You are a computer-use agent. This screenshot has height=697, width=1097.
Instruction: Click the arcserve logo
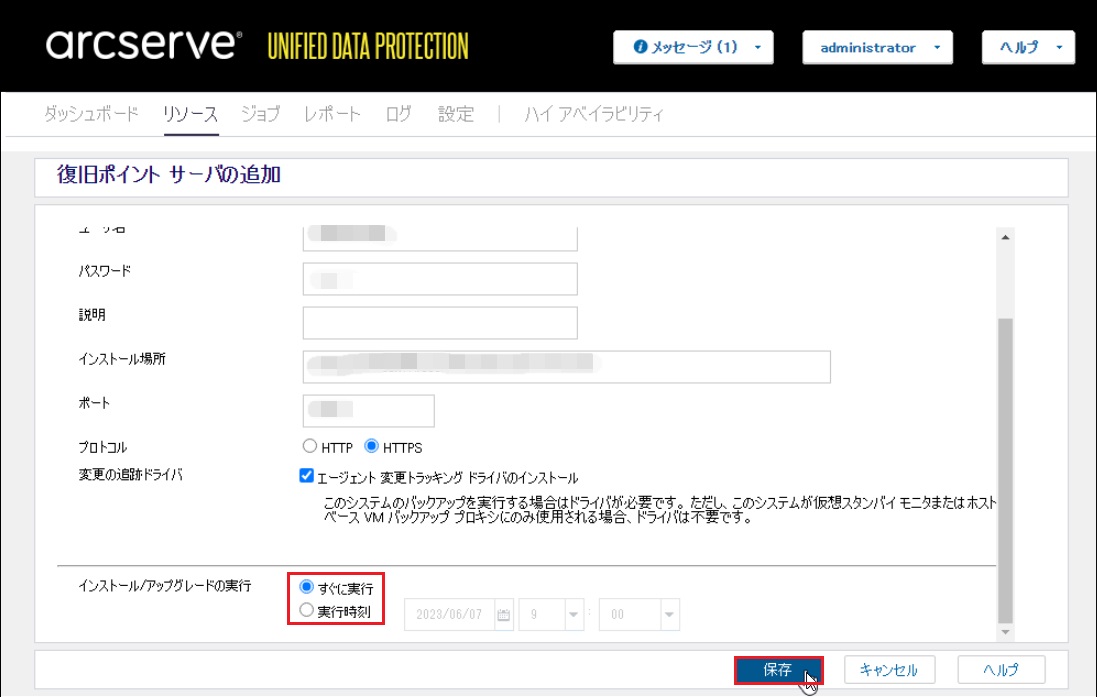click(x=143, y=45)
